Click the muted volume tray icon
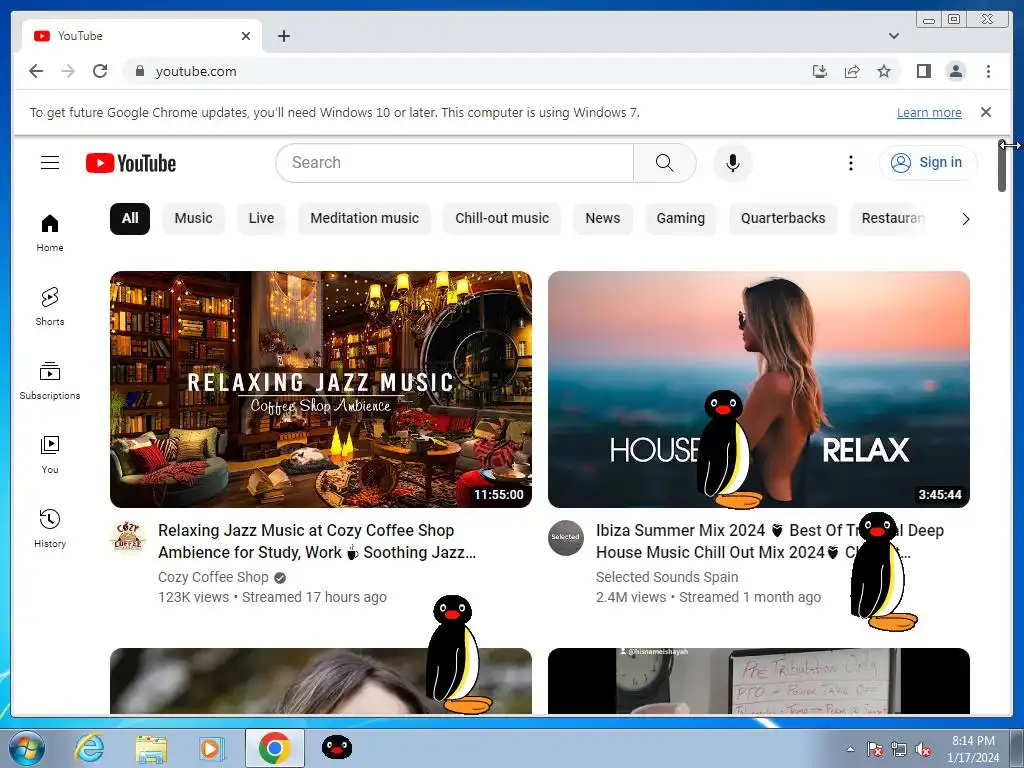Image resolution: width=1024 pixels, height=768 pixels. (x=923, y=750)
